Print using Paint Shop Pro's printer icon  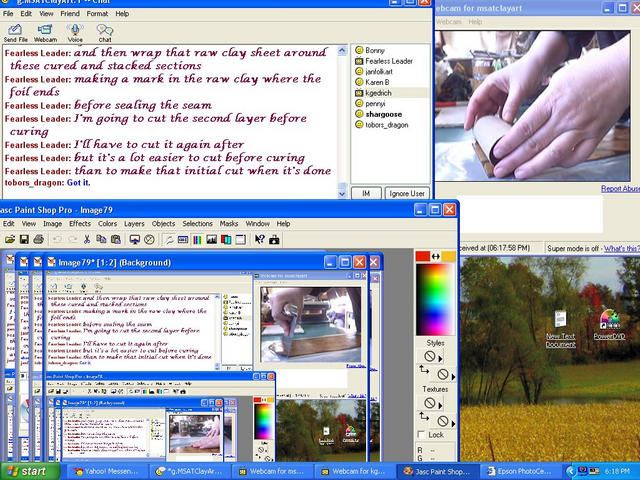pos(38,240)
